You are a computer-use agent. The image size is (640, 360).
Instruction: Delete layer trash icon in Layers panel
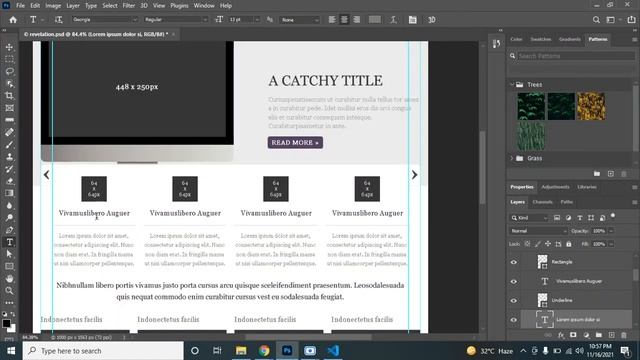pos(624,335)
